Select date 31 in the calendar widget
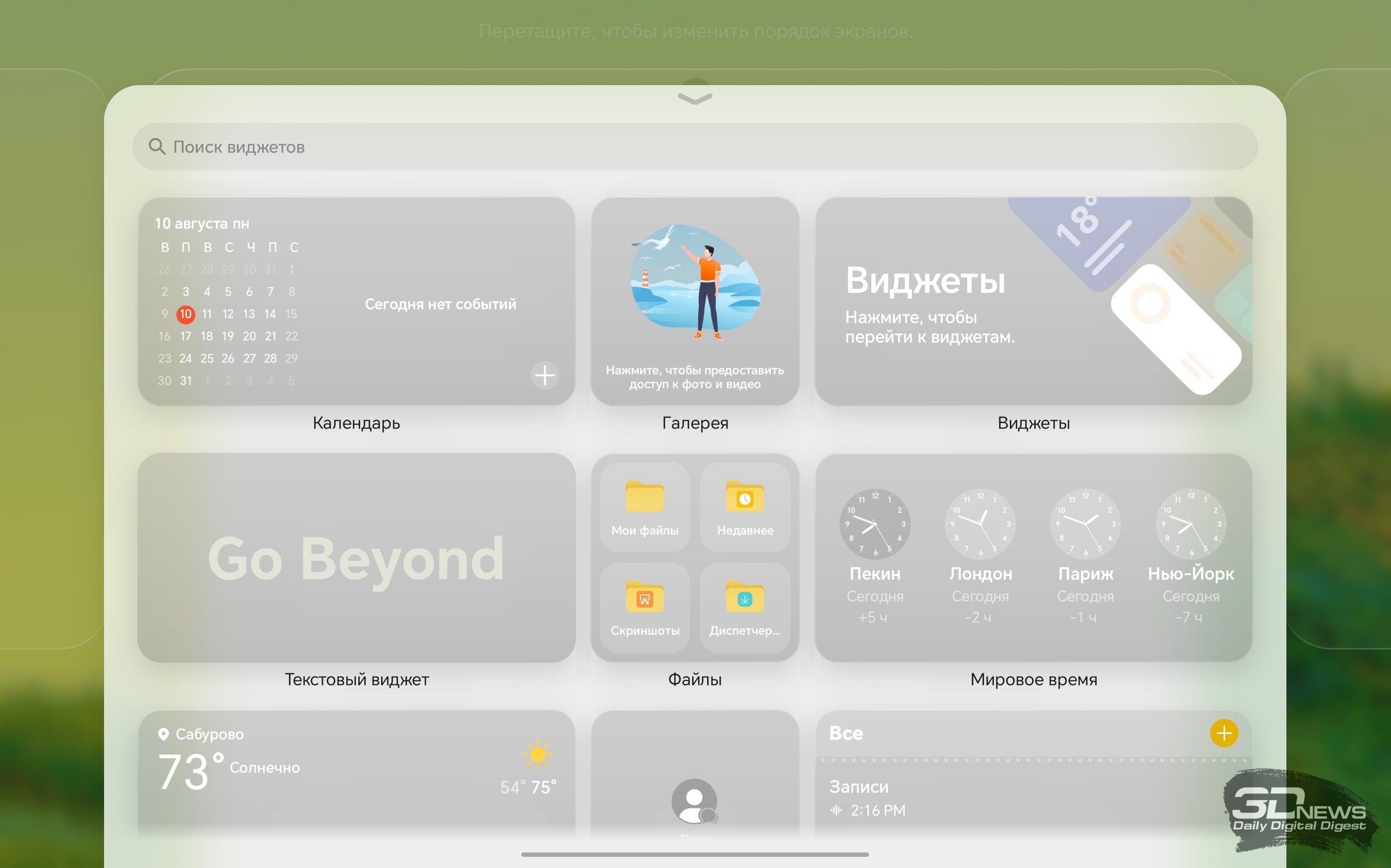This screenshot has height=868, width=1391. pyautogui.click(x=185, y=381)
